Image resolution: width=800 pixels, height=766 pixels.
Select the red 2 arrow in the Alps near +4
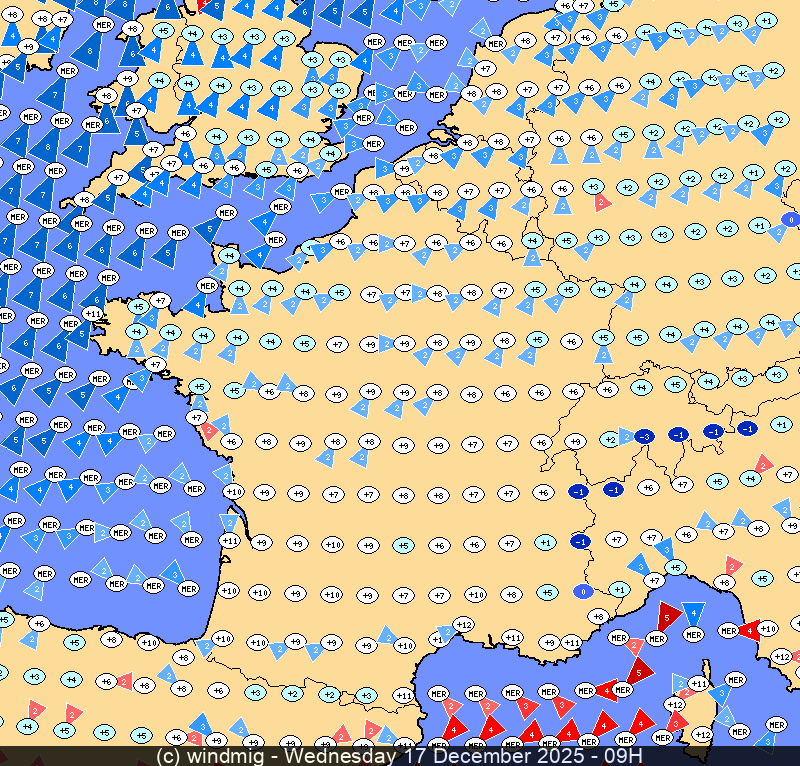[763, 464]
